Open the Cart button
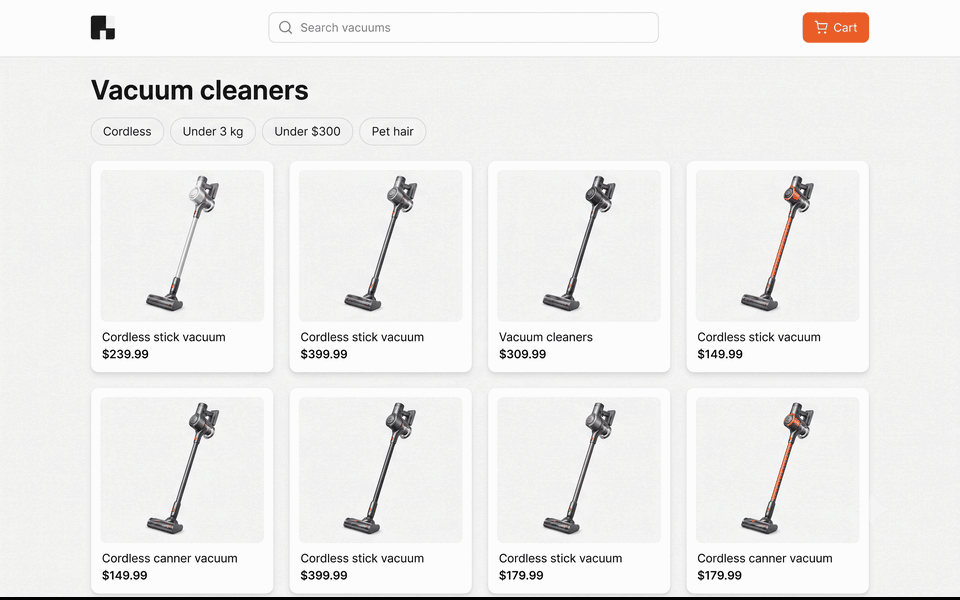This screenshot has height=600, width=960. [x=835, y=28]
